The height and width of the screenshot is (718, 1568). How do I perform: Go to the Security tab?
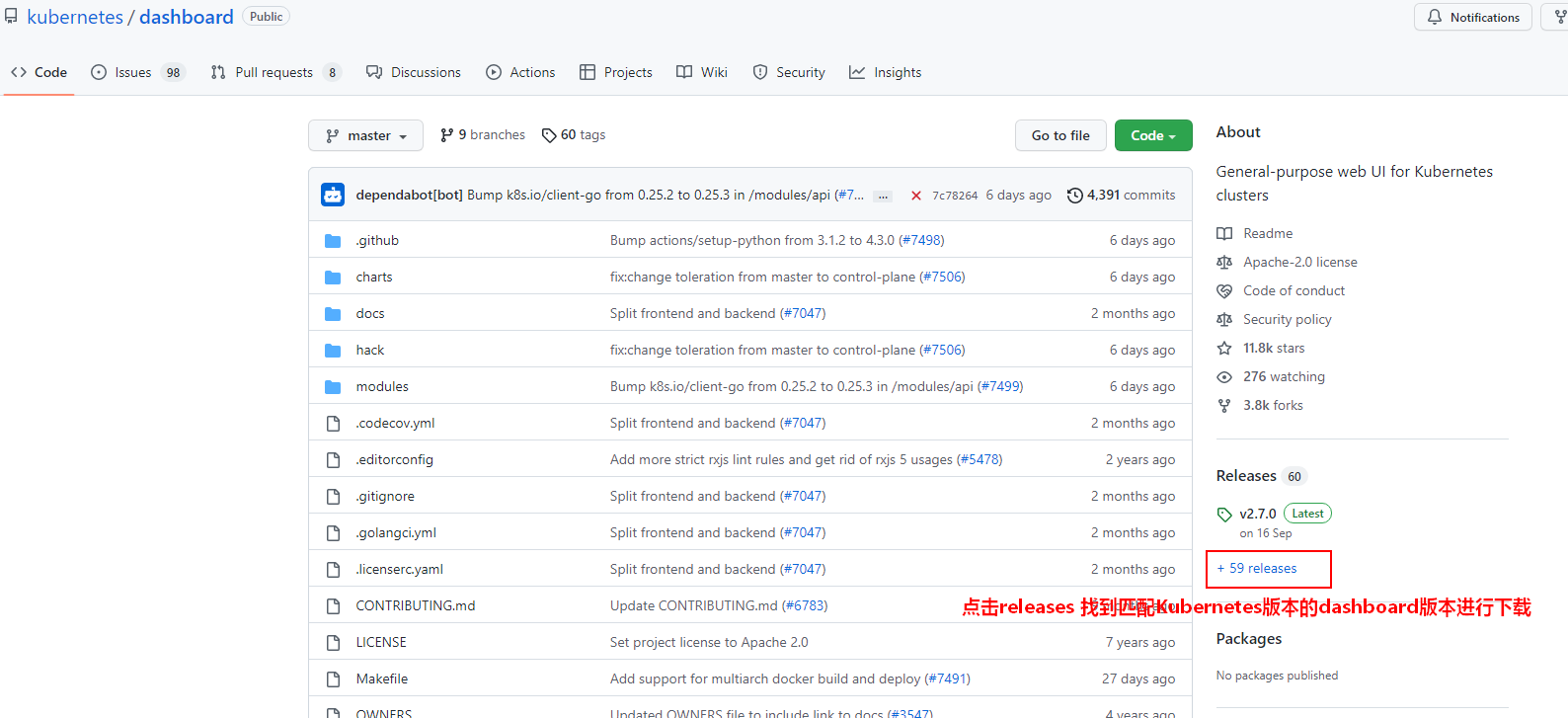click(789, 72)
